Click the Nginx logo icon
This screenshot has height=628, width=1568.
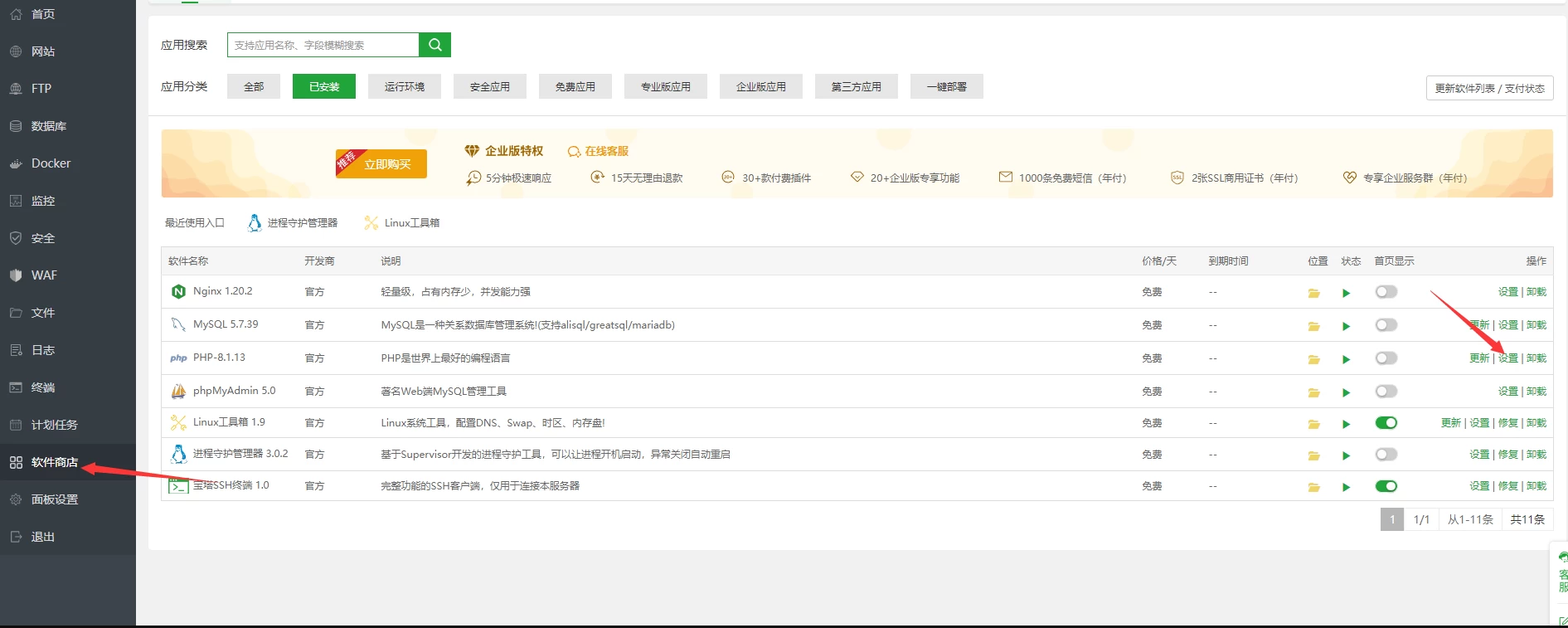click(x=178, y=291)
